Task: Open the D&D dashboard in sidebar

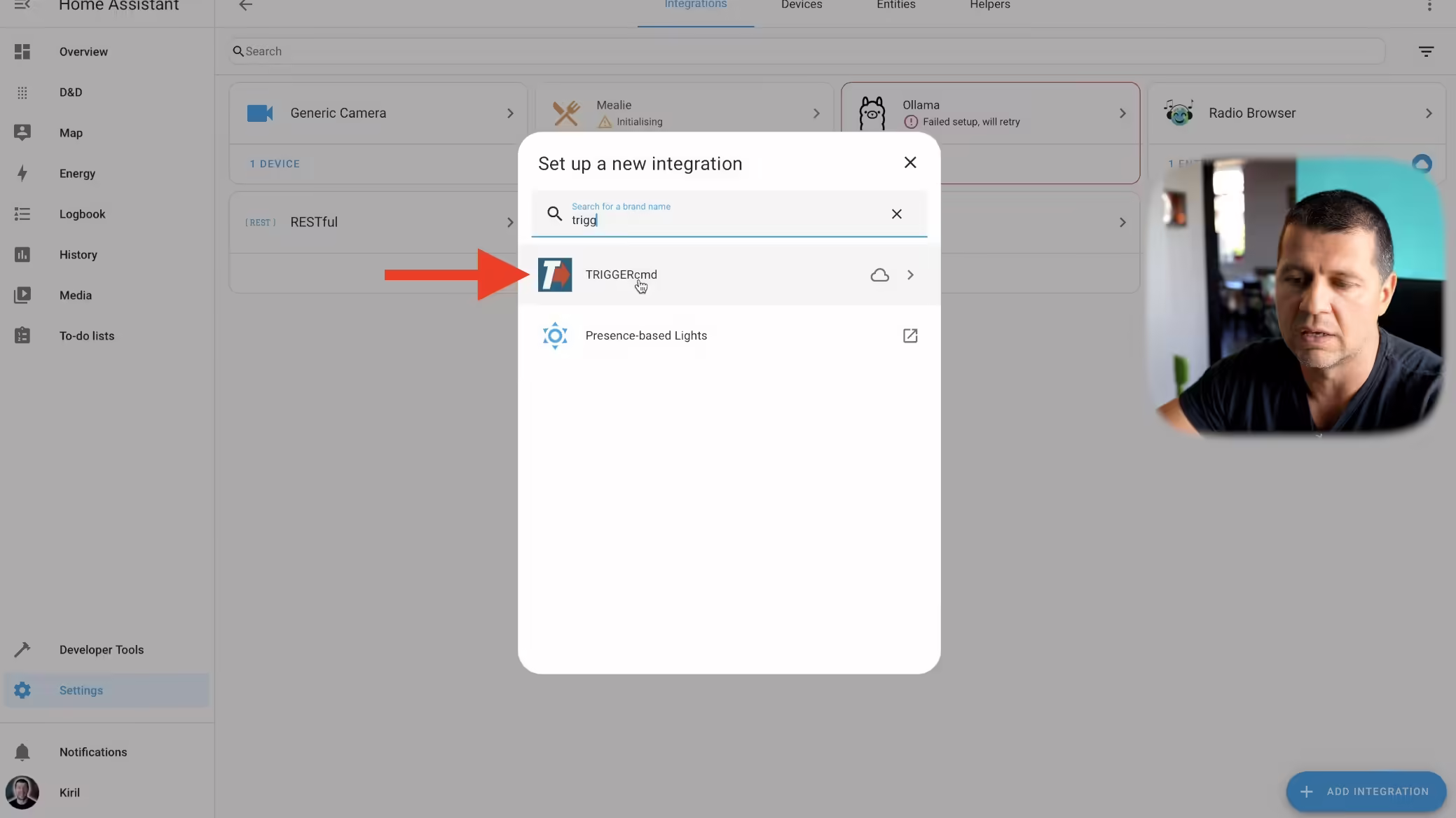Action: tap(107, 92)
